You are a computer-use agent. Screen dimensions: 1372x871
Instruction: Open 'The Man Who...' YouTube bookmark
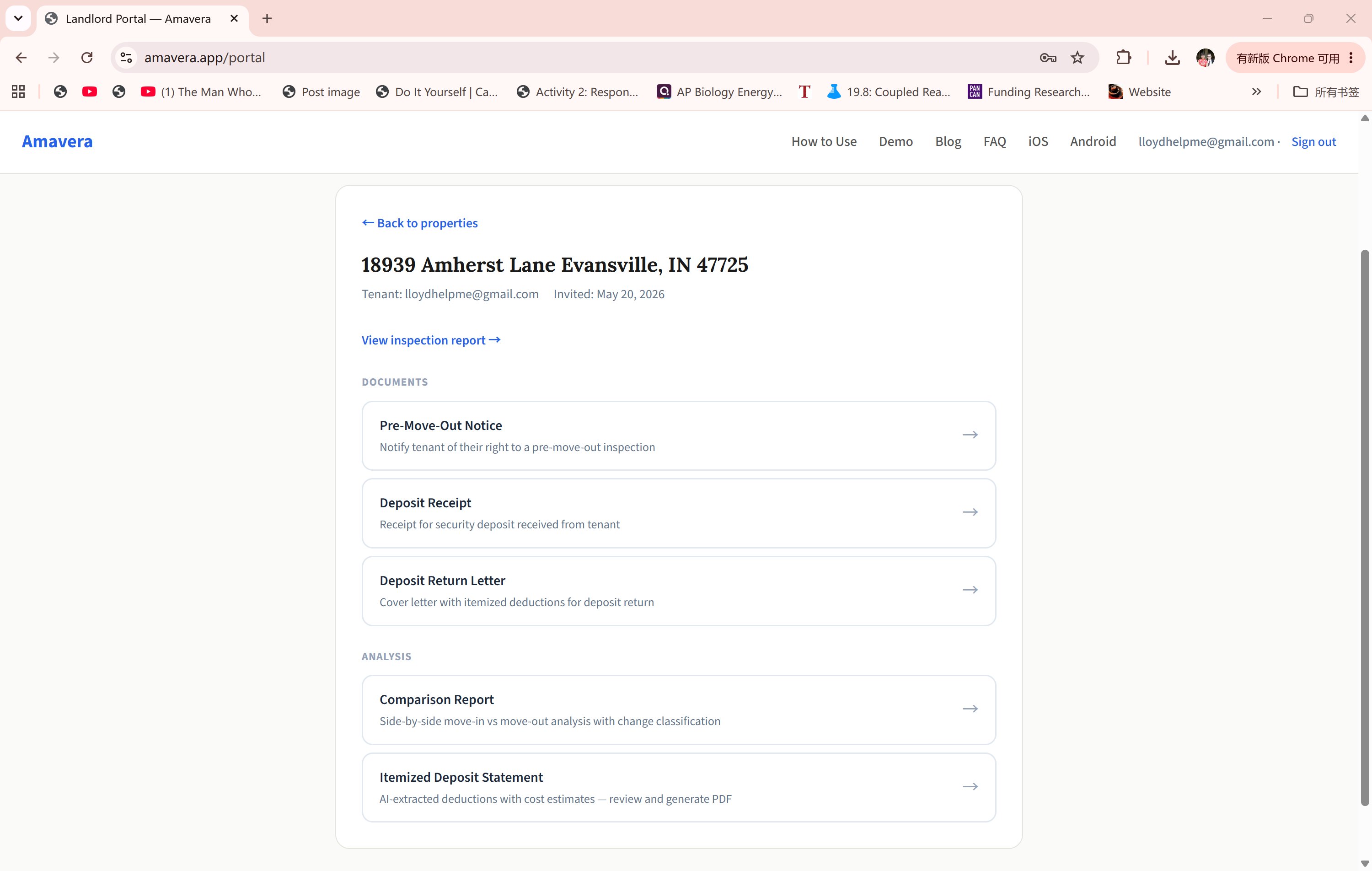coord(201,92)
